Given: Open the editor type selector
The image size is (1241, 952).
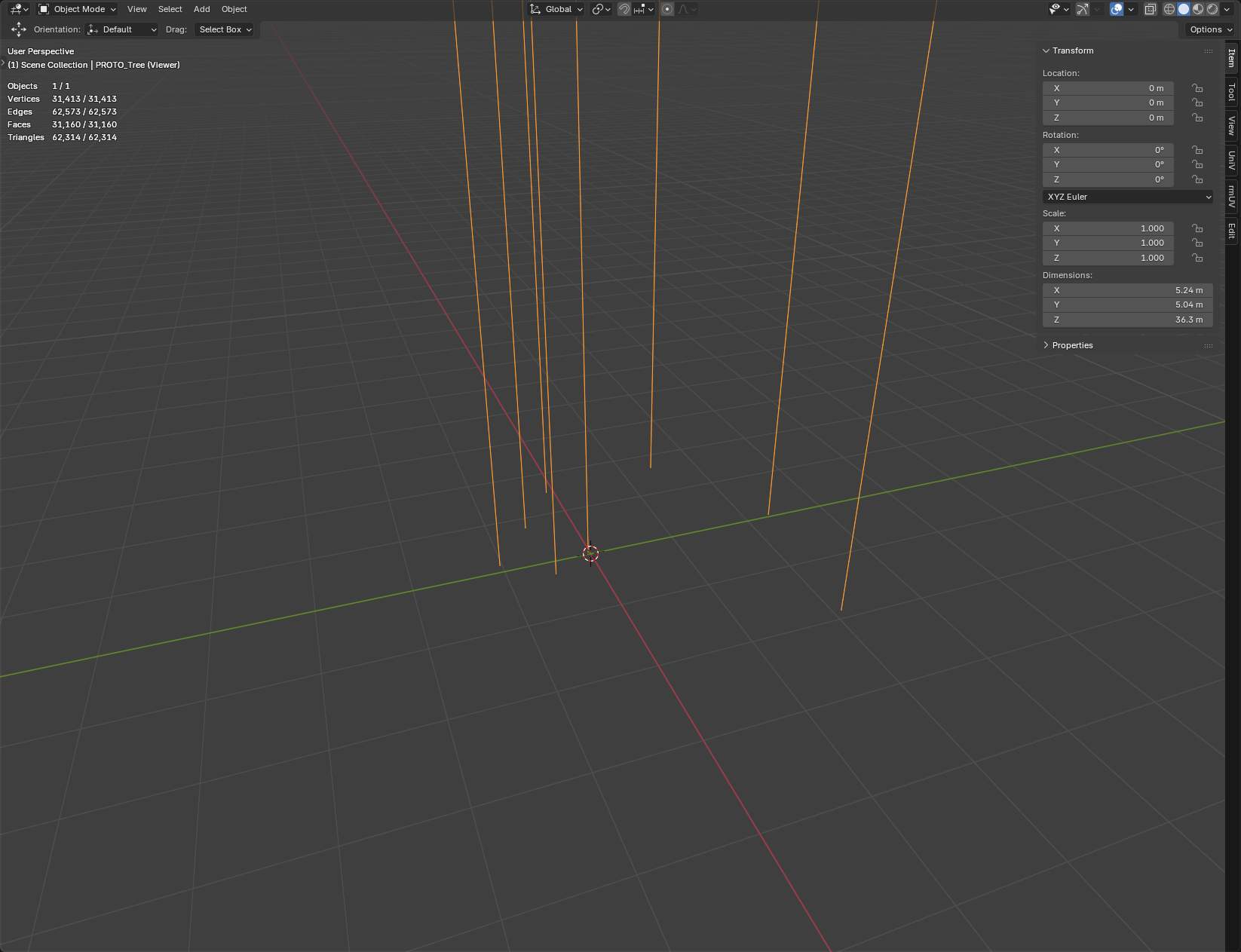Looking at the screenshot, I should click(19, 9).
